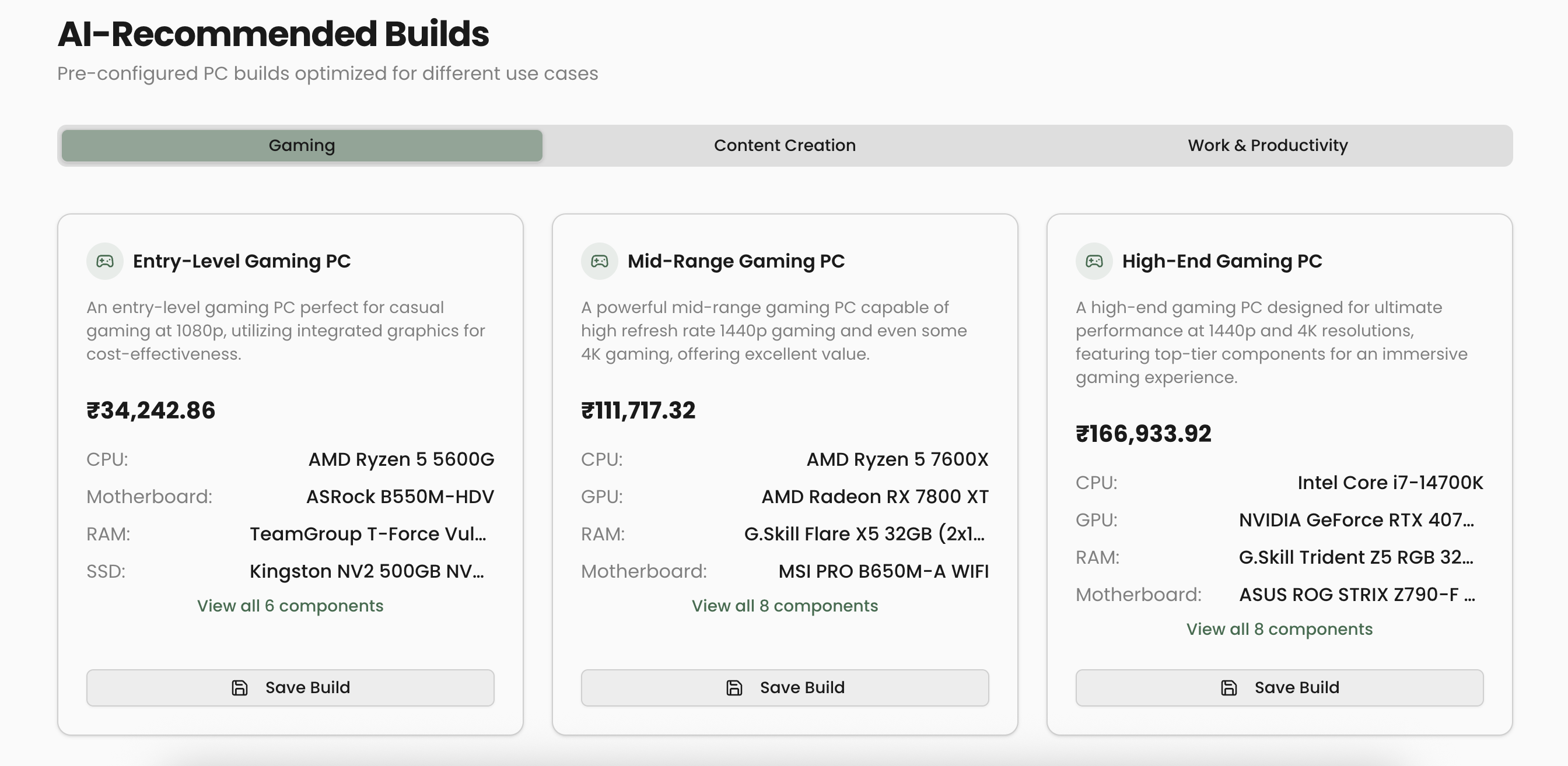Click AMD Radeon RX 7800 XT GPU value
The height and width of the screenshot is (766, 1568).
click(x=874, y=497)
